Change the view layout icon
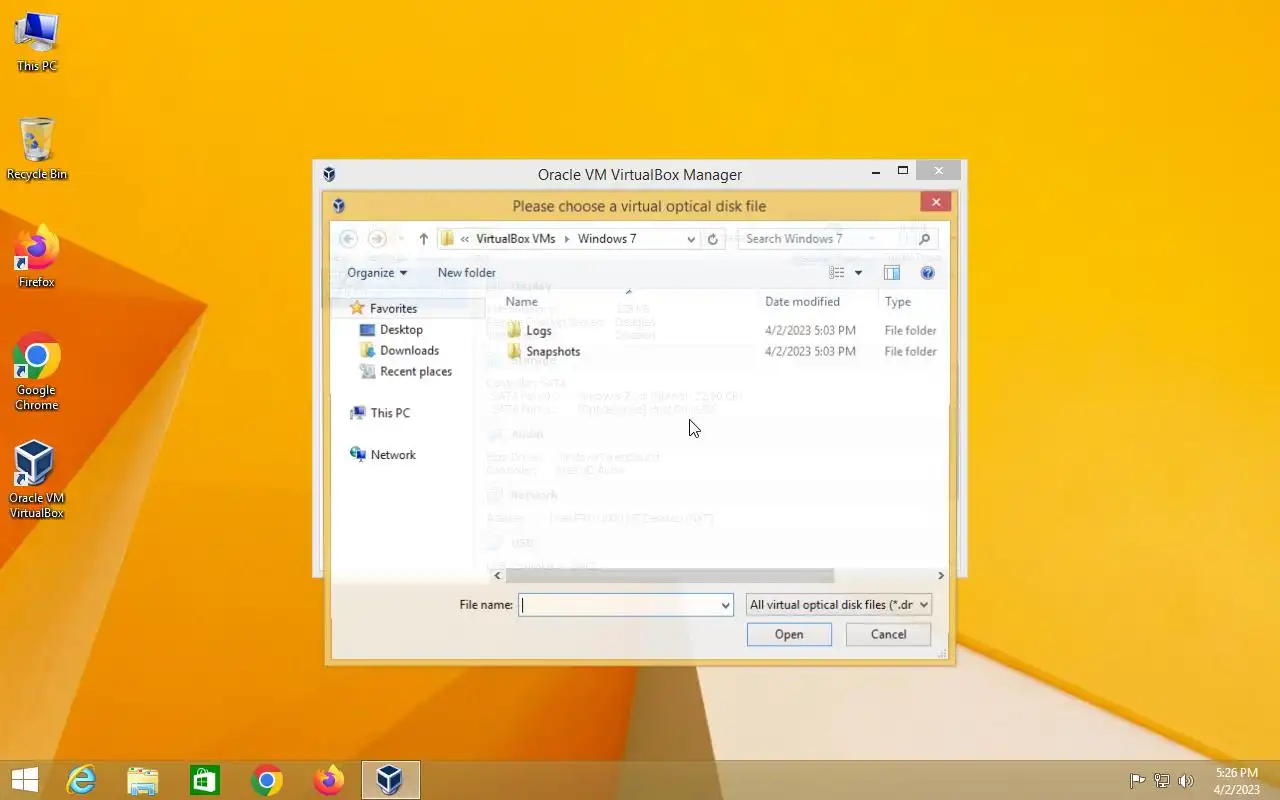 point(837,273)
